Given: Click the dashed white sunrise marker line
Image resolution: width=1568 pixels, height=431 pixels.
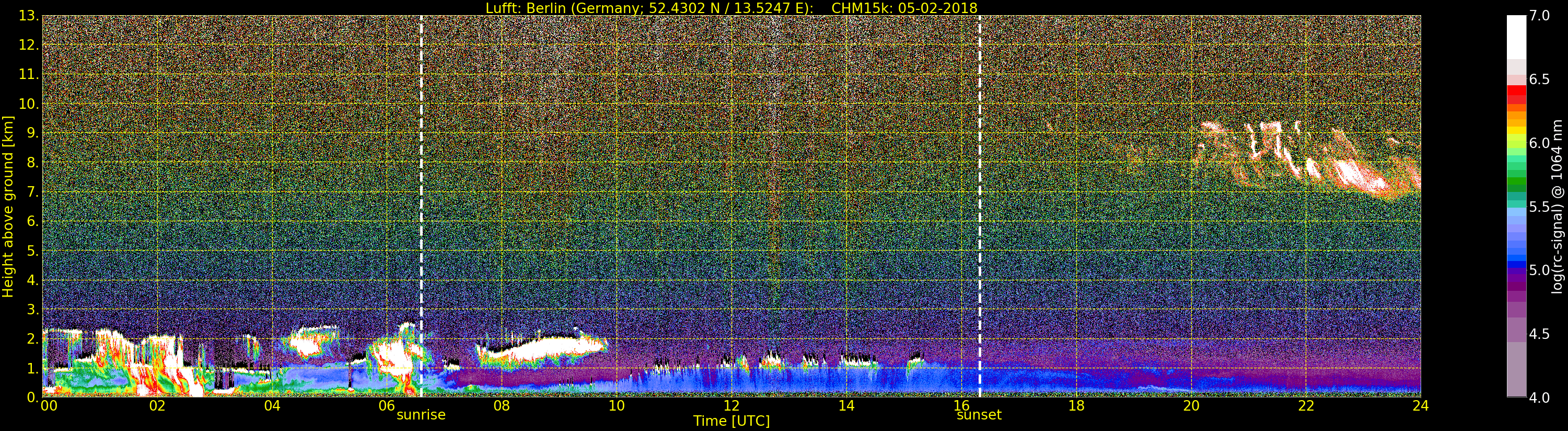Looking at the screenshot, I should 421,206.
